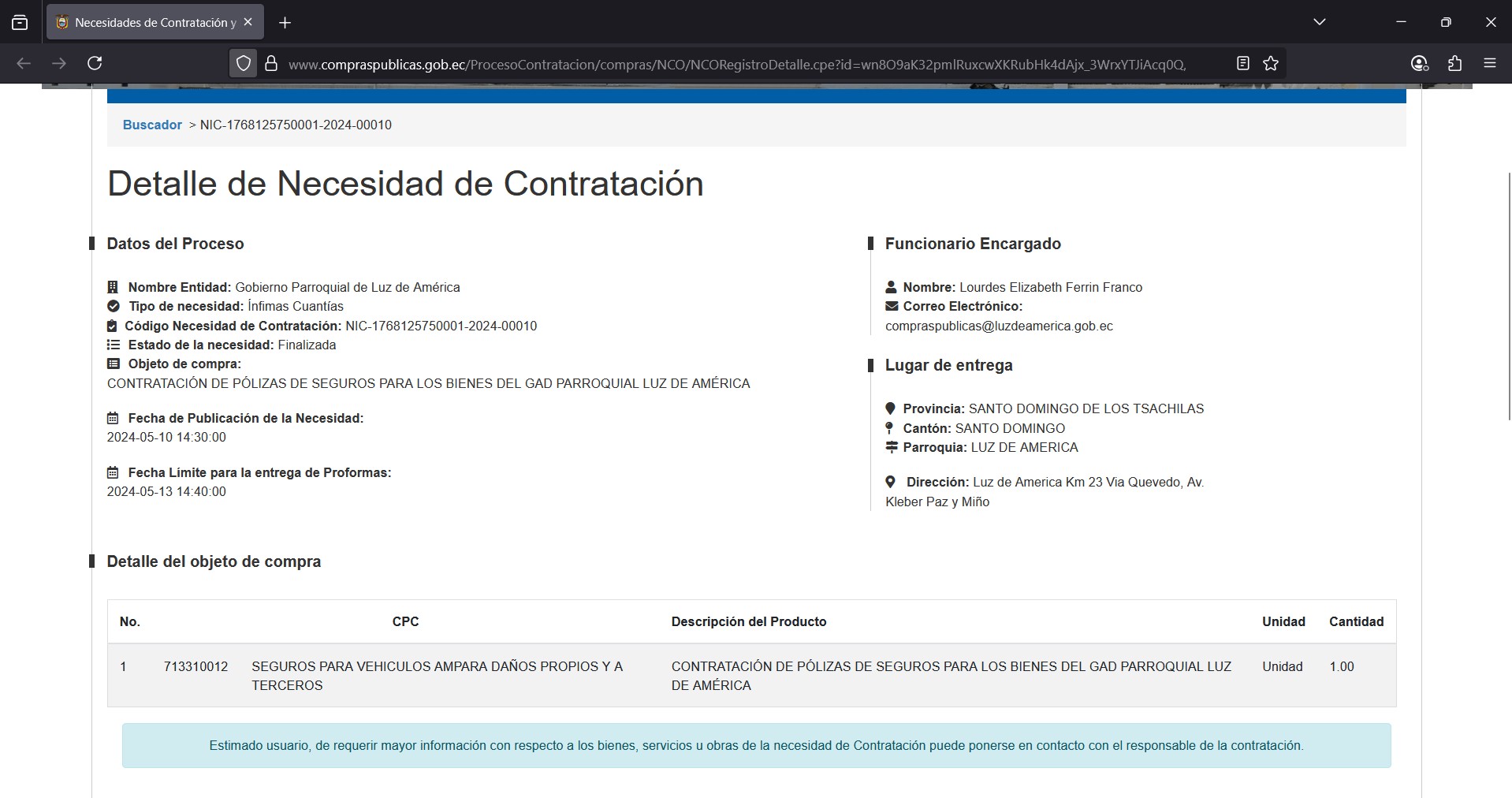Toggle reader view
1512x798 pixels.
1243,63
